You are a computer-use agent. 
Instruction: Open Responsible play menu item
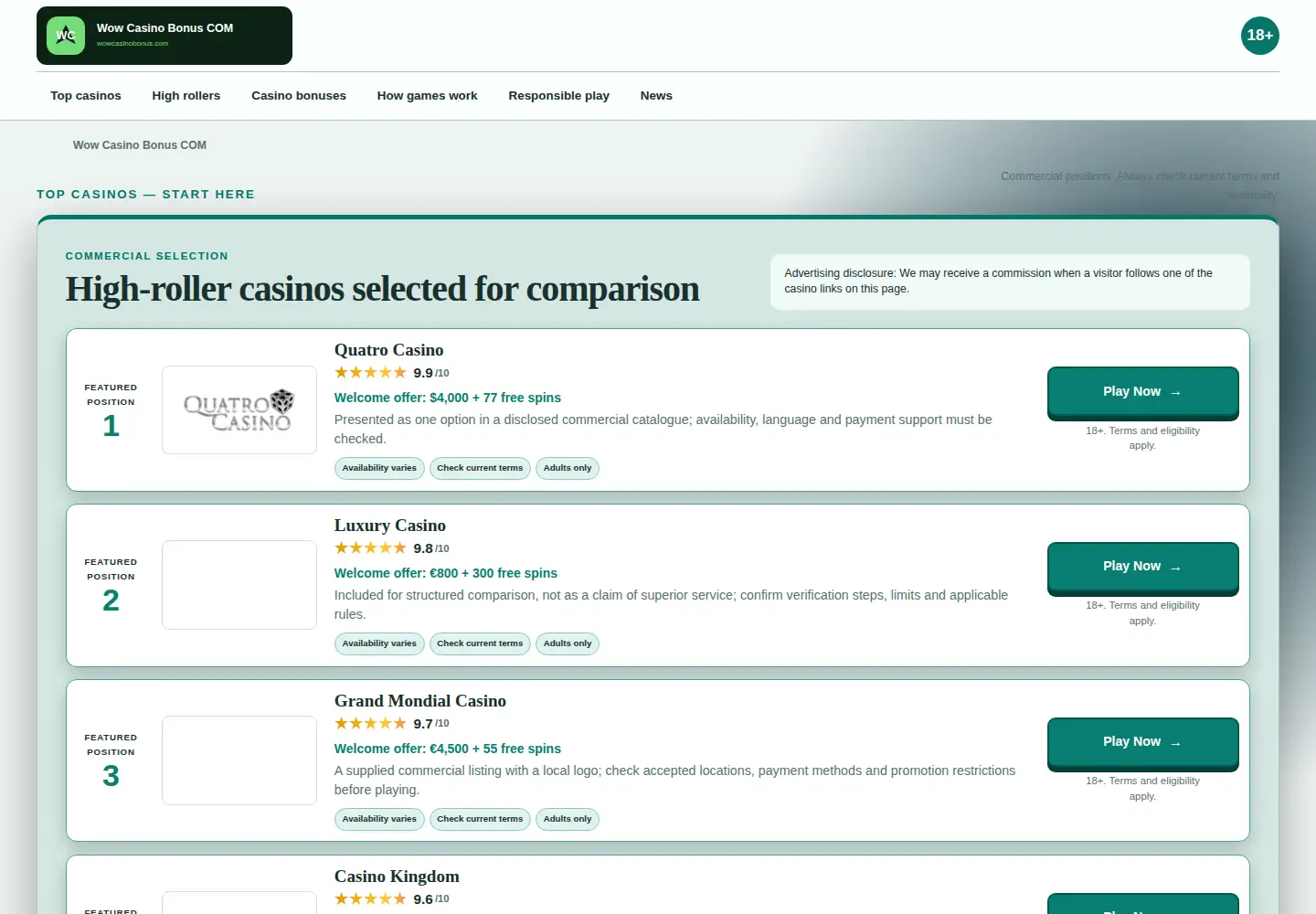(x=559, y=96)
